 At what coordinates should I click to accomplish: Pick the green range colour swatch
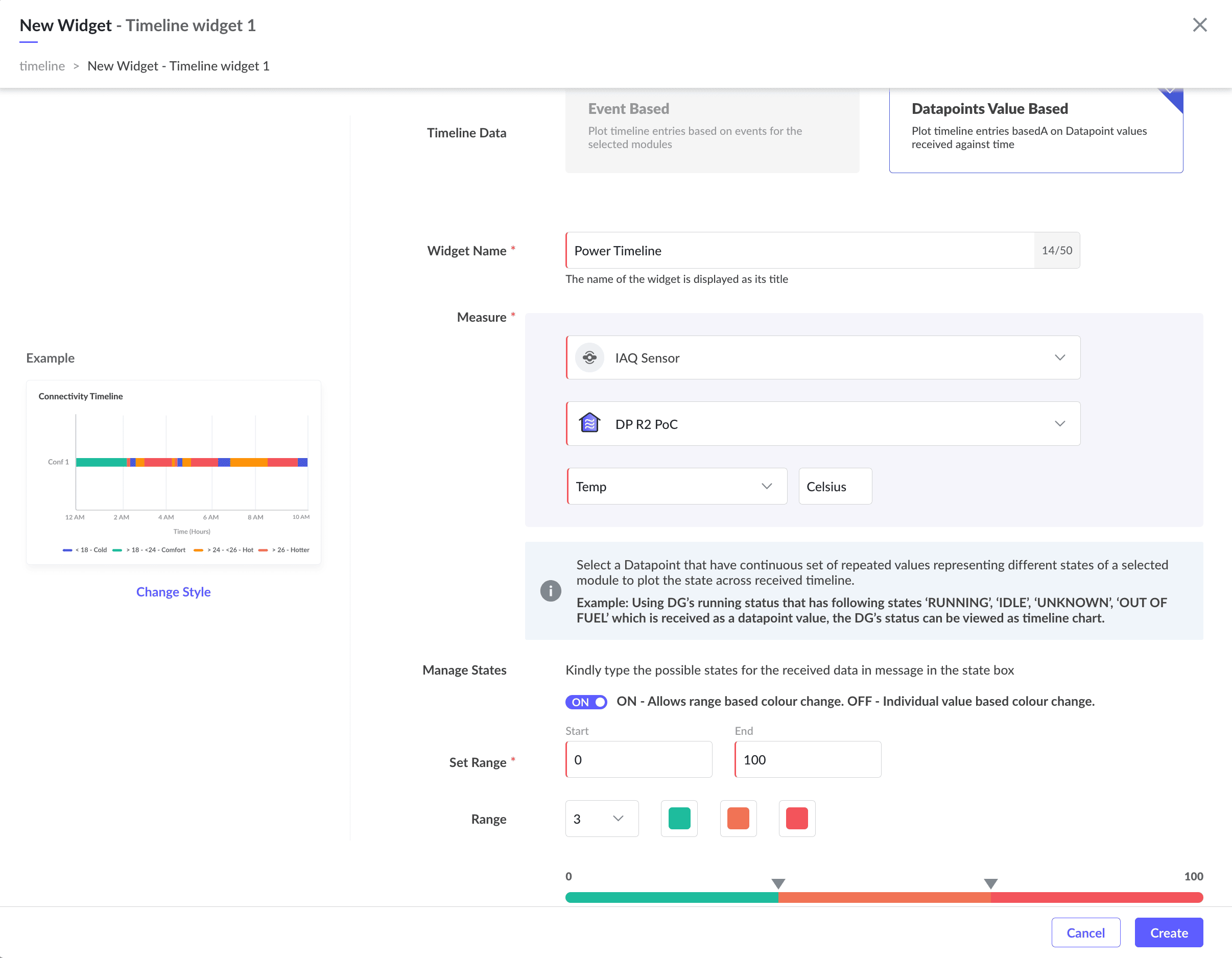click(679, 818)
